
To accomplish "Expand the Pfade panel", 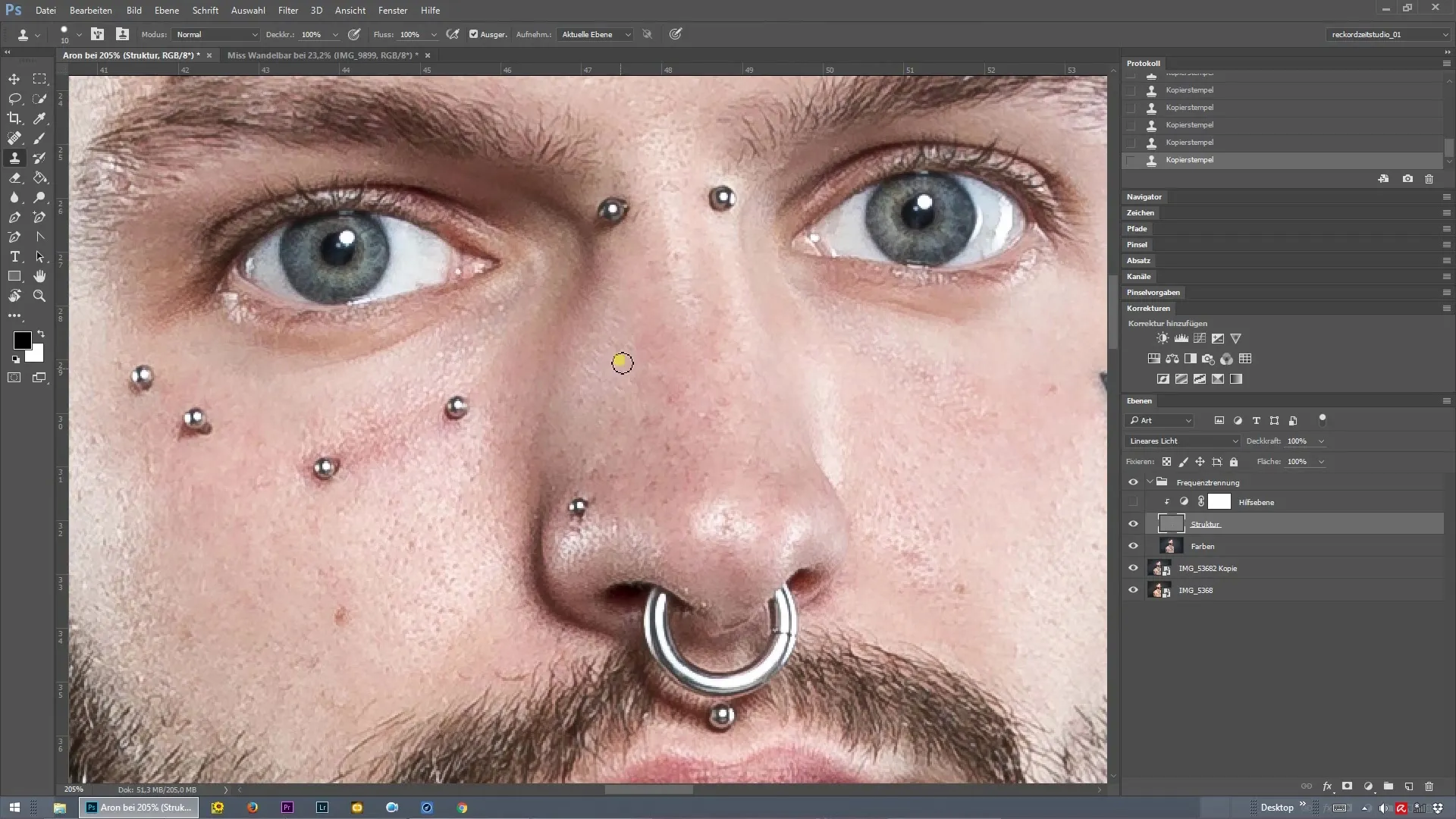I will [1137, 228].
